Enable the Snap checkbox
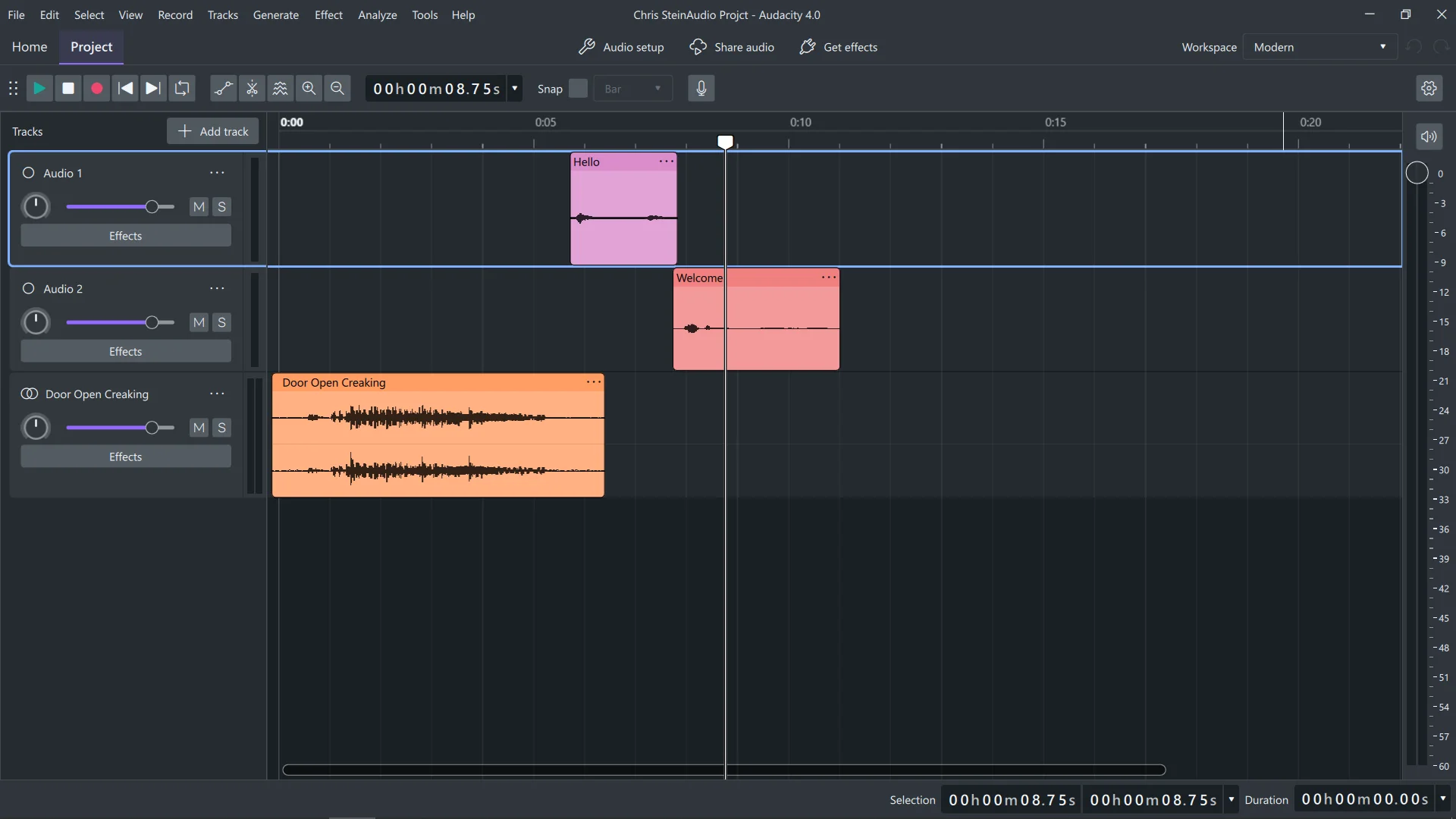Viewport: 1456px width, 819px height. (x=578, y=89)
